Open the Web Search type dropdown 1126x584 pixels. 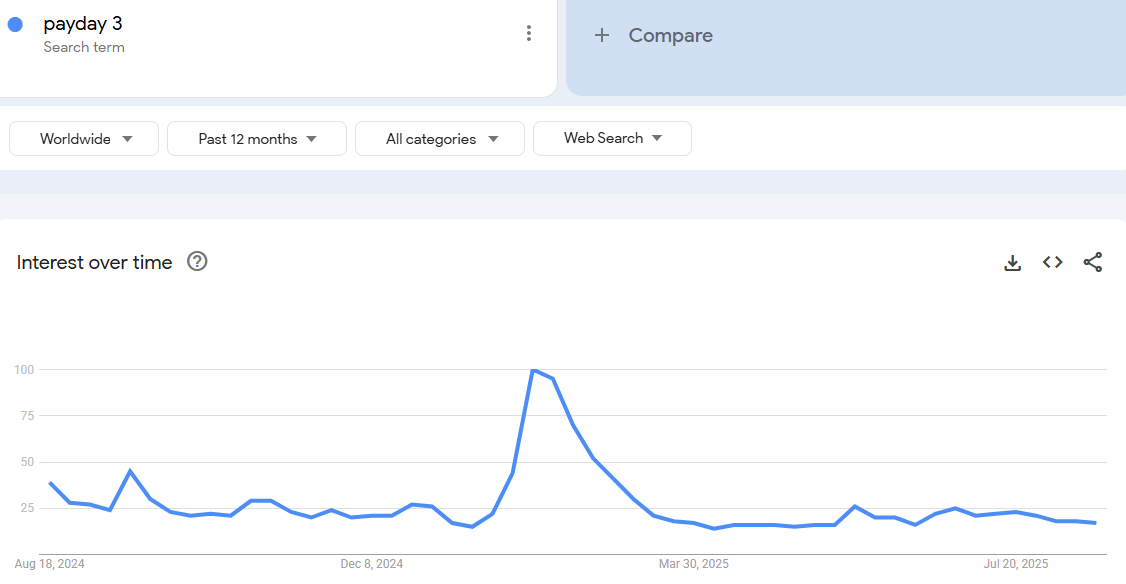click(x=612, y=138)
